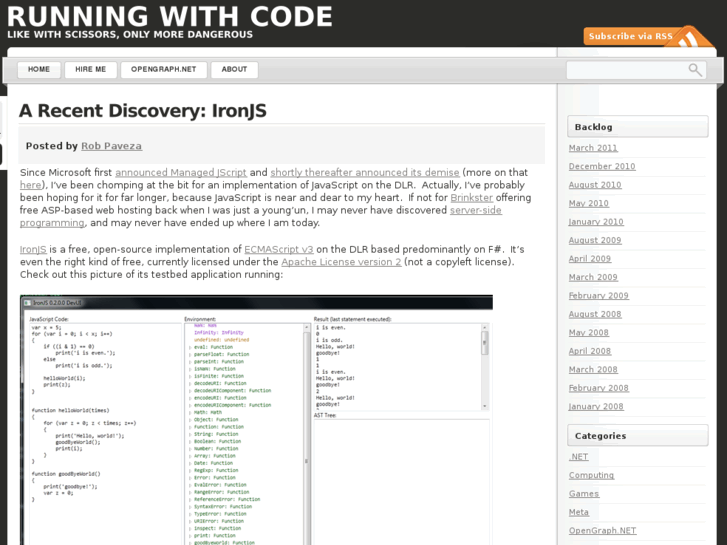Open August 2010 archive
The width and height of the screenshot is (727, 545).
pyautogui.click(x=595, y=185)
